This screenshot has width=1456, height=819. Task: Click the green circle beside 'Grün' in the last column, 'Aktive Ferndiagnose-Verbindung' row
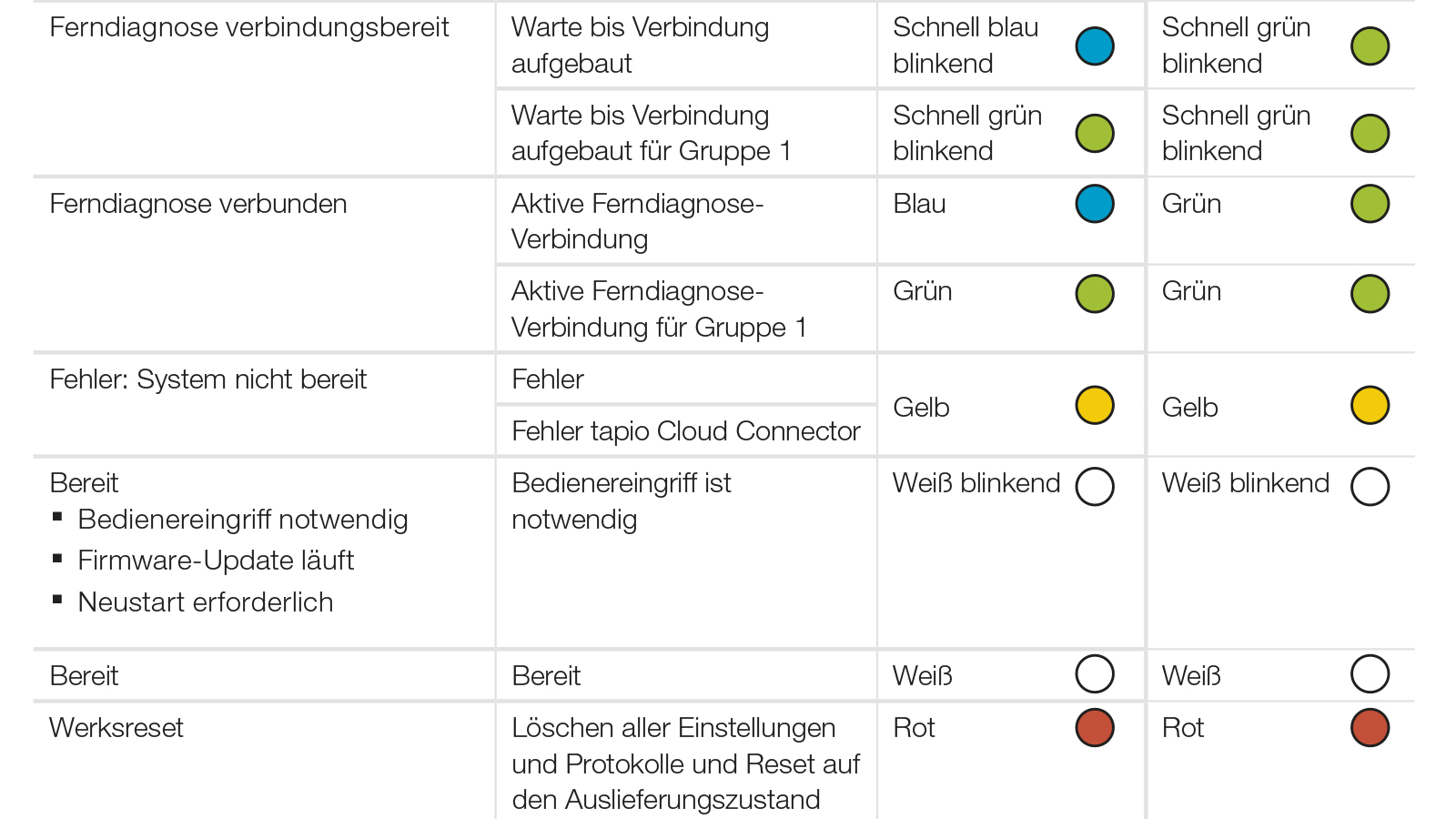click(x=1370, y=204)
